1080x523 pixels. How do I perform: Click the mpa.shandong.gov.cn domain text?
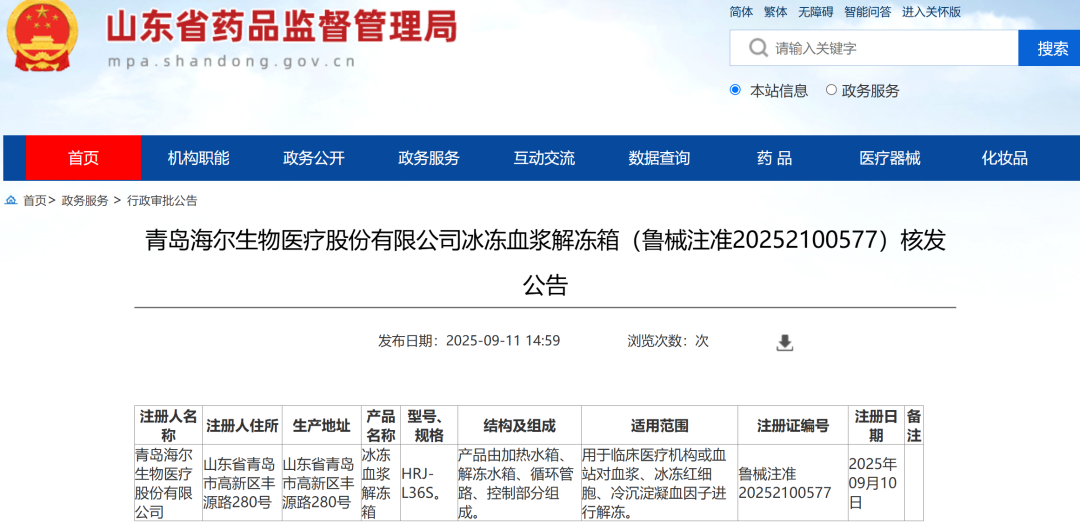coord(231,61)
